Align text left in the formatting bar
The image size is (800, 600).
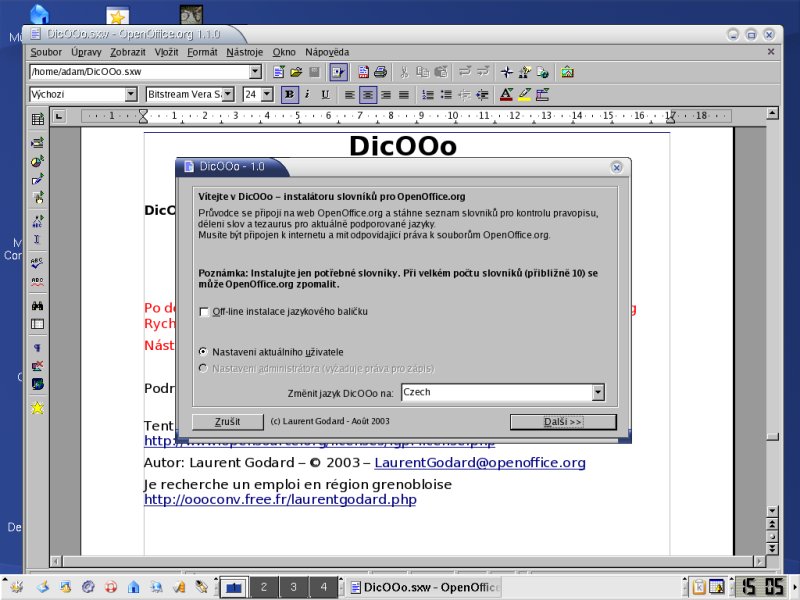pyautogui.click(x=349, y=94)
